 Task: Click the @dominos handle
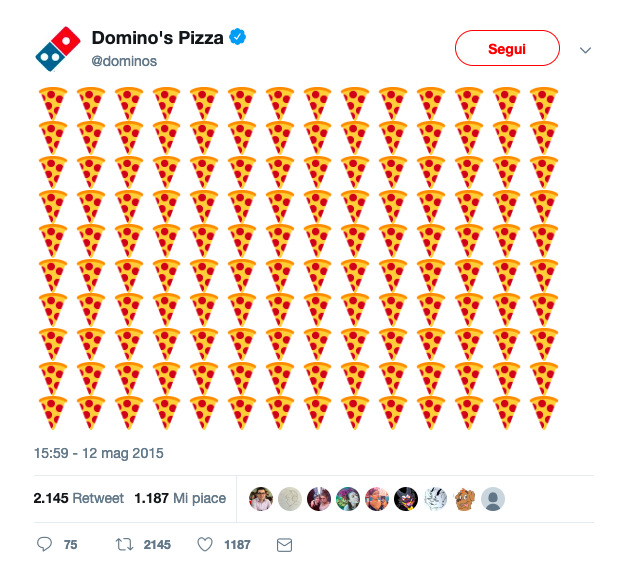click(124, 61)
